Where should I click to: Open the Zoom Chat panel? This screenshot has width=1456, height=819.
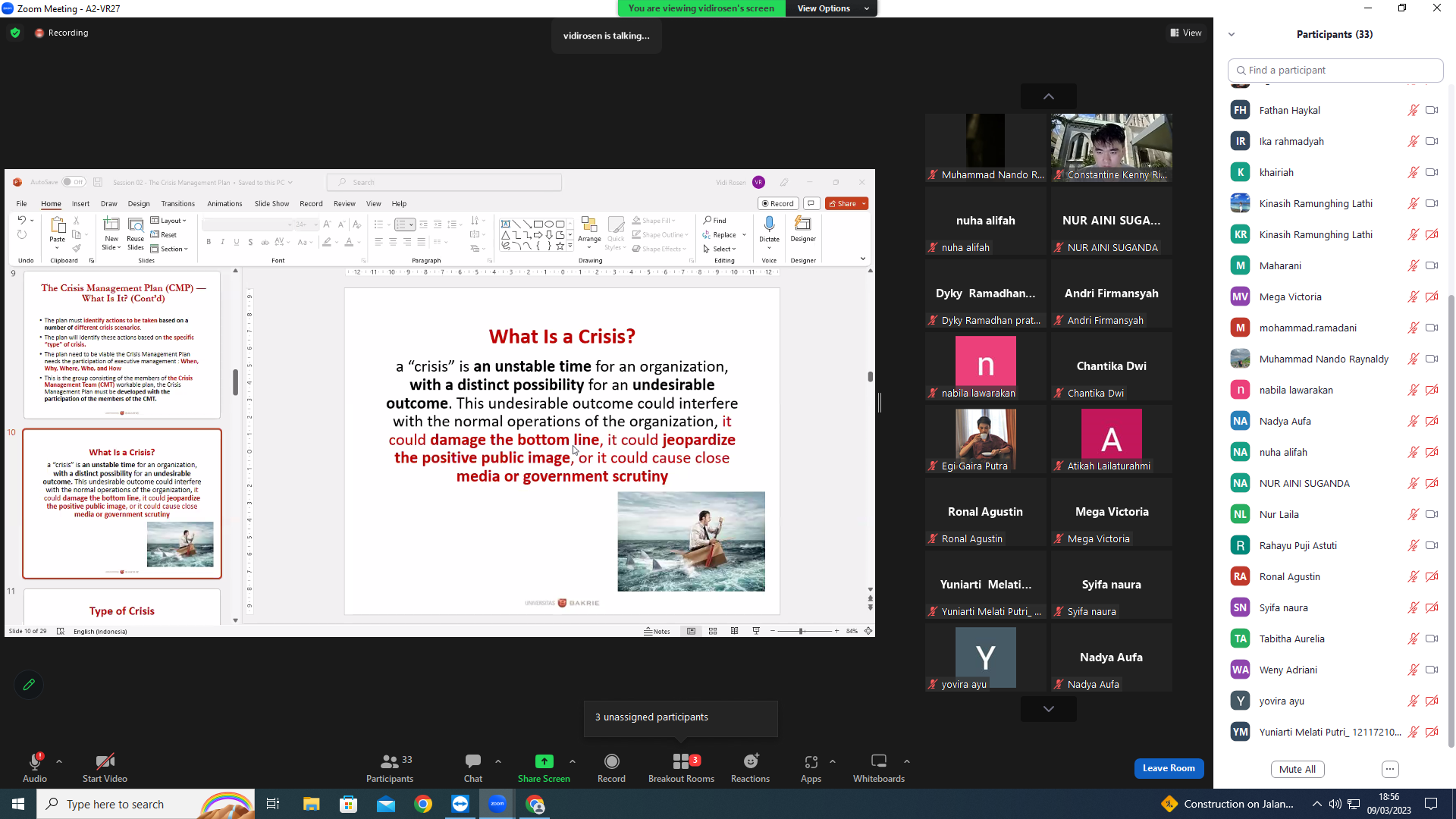point(473,767)
